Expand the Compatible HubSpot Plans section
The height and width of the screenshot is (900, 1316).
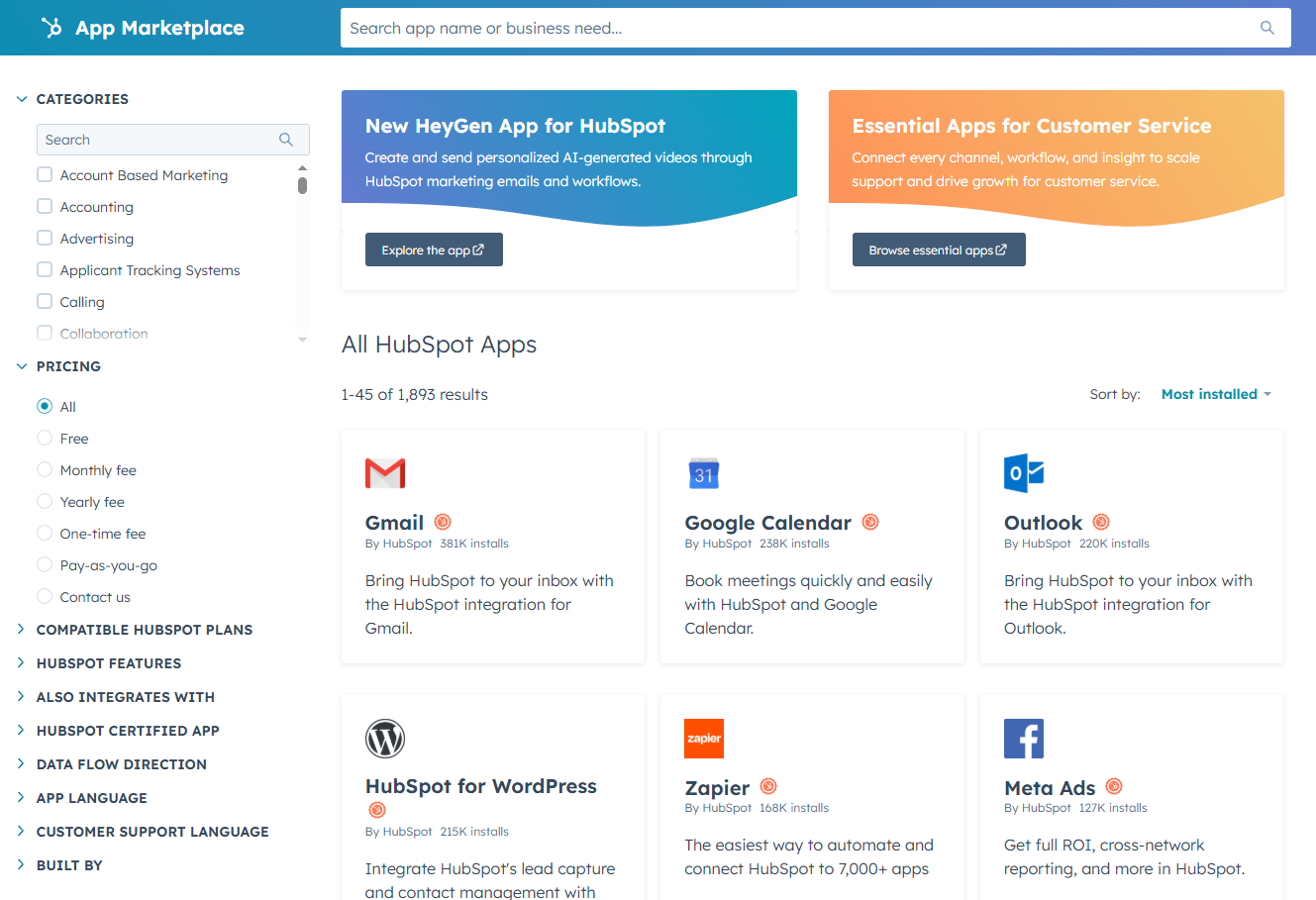pyautogui.click(x=144, y=630)
